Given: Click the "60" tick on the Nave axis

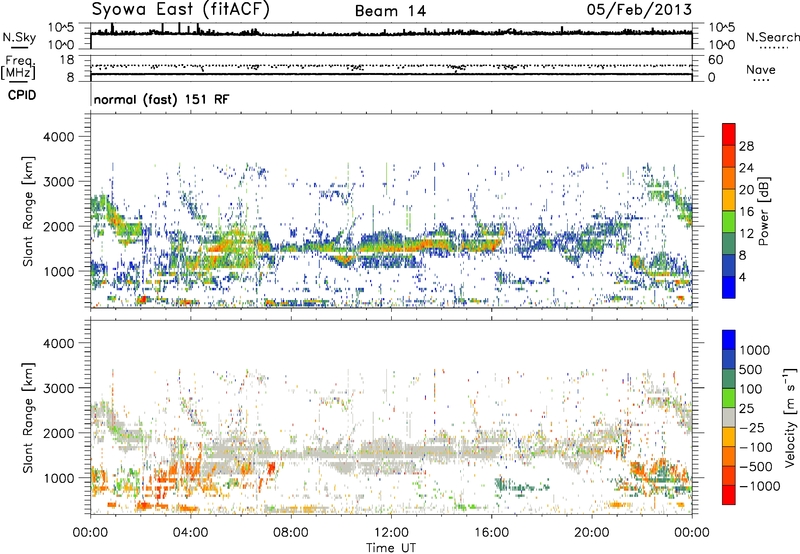Looking at the screenshot, I should tap(715, 60).
